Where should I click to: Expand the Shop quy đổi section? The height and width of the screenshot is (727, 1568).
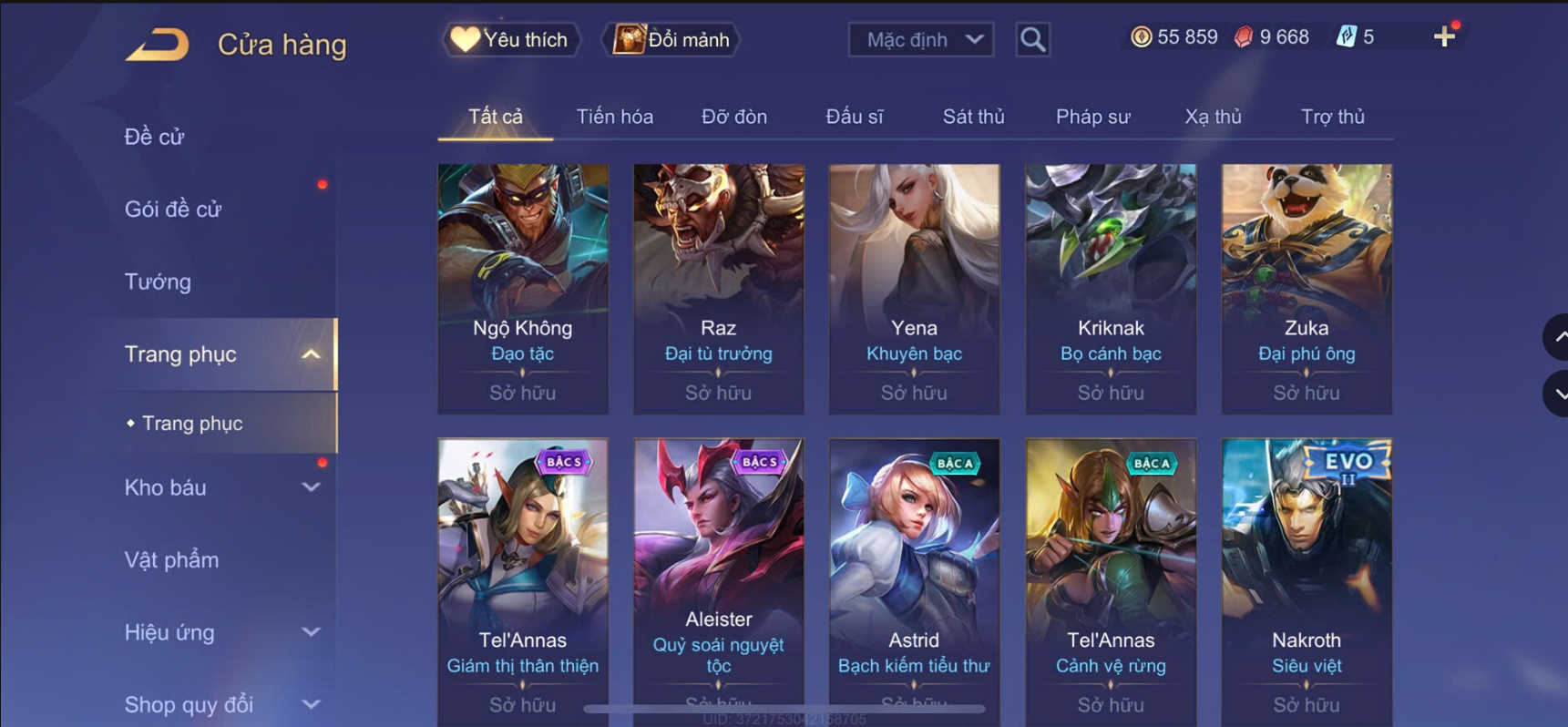pos(311,704)
